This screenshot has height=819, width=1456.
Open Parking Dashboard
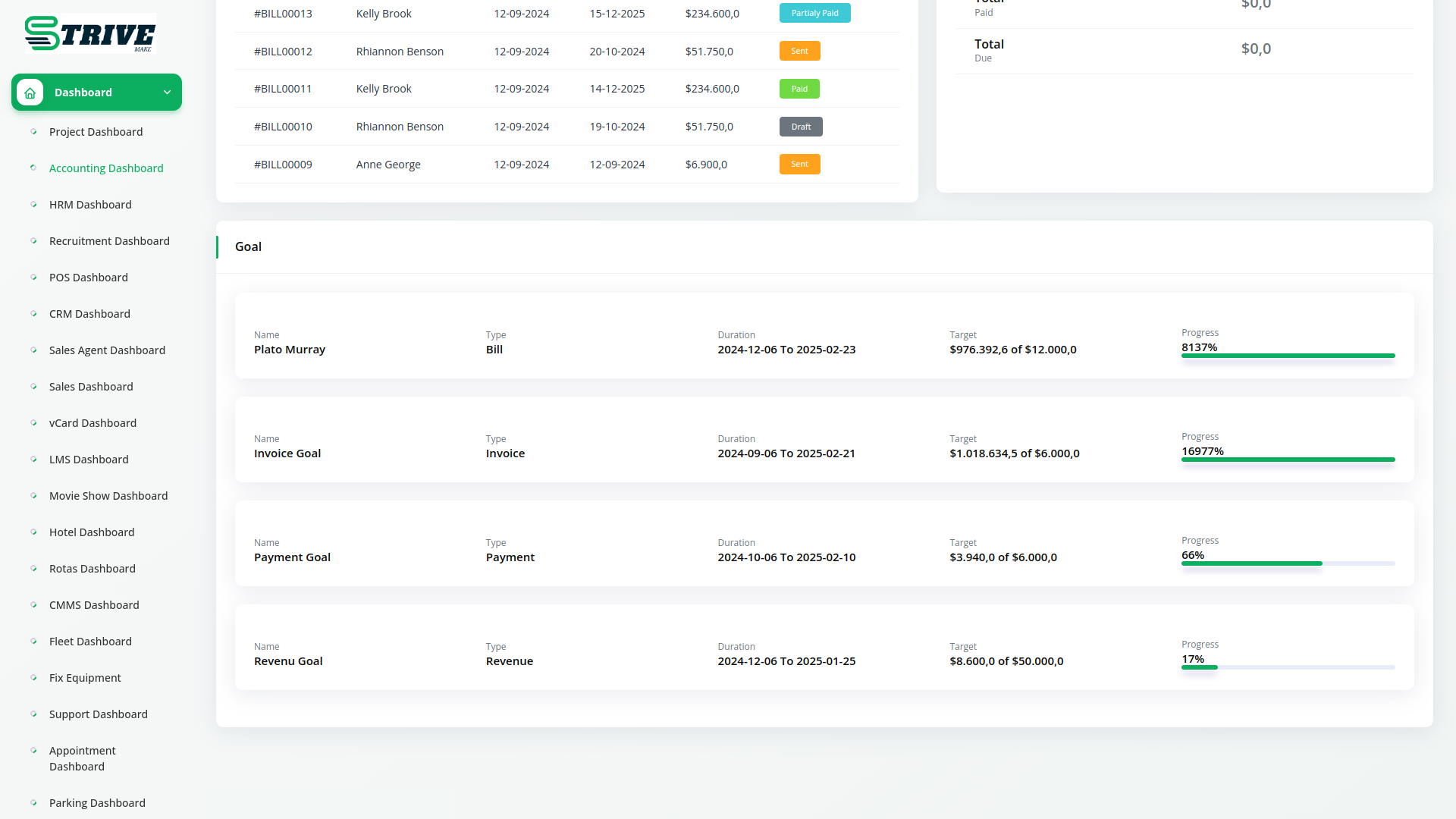click(97, 803)
